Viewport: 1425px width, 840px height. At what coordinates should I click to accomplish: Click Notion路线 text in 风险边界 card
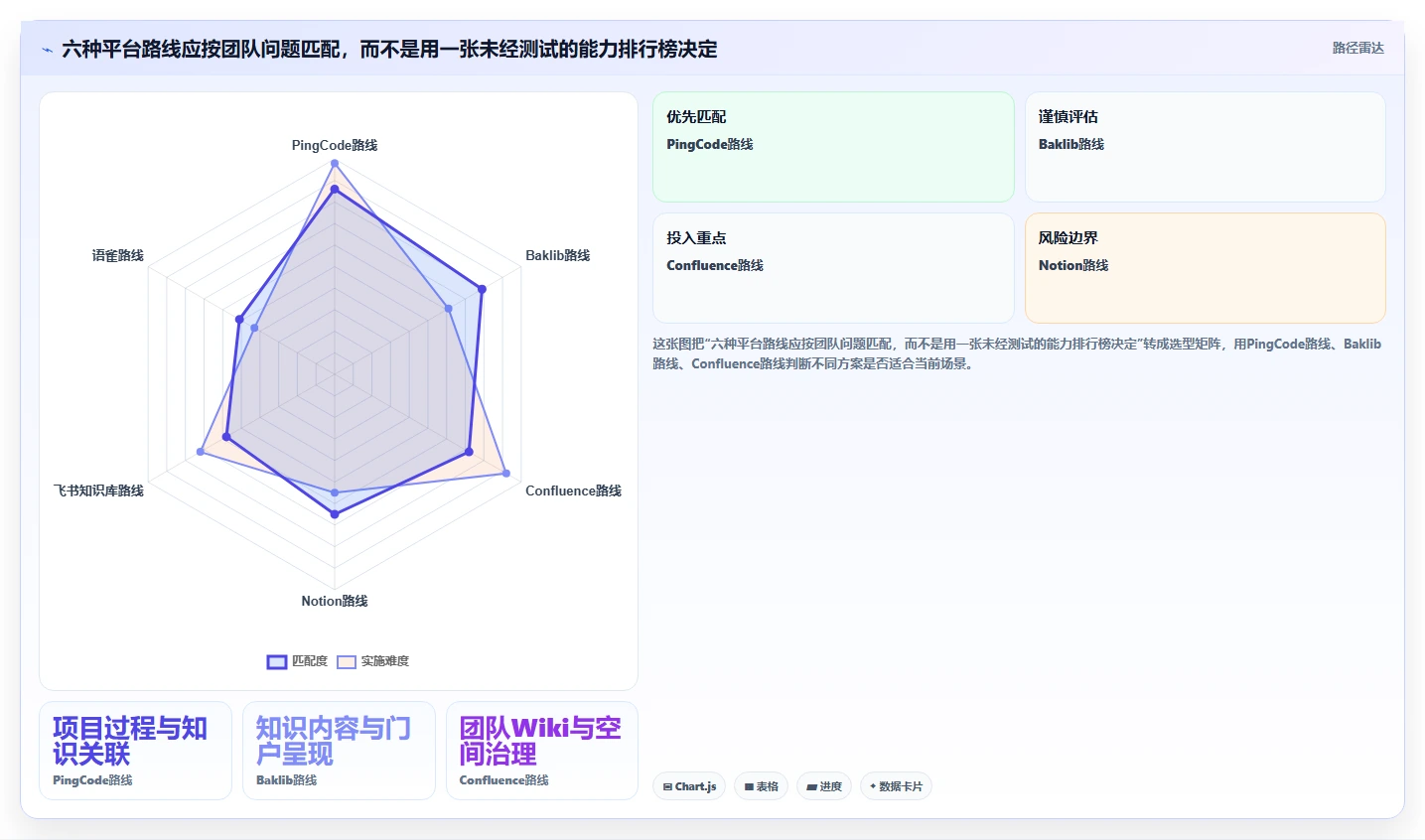pyautogui.click(x=1073, y=265)
